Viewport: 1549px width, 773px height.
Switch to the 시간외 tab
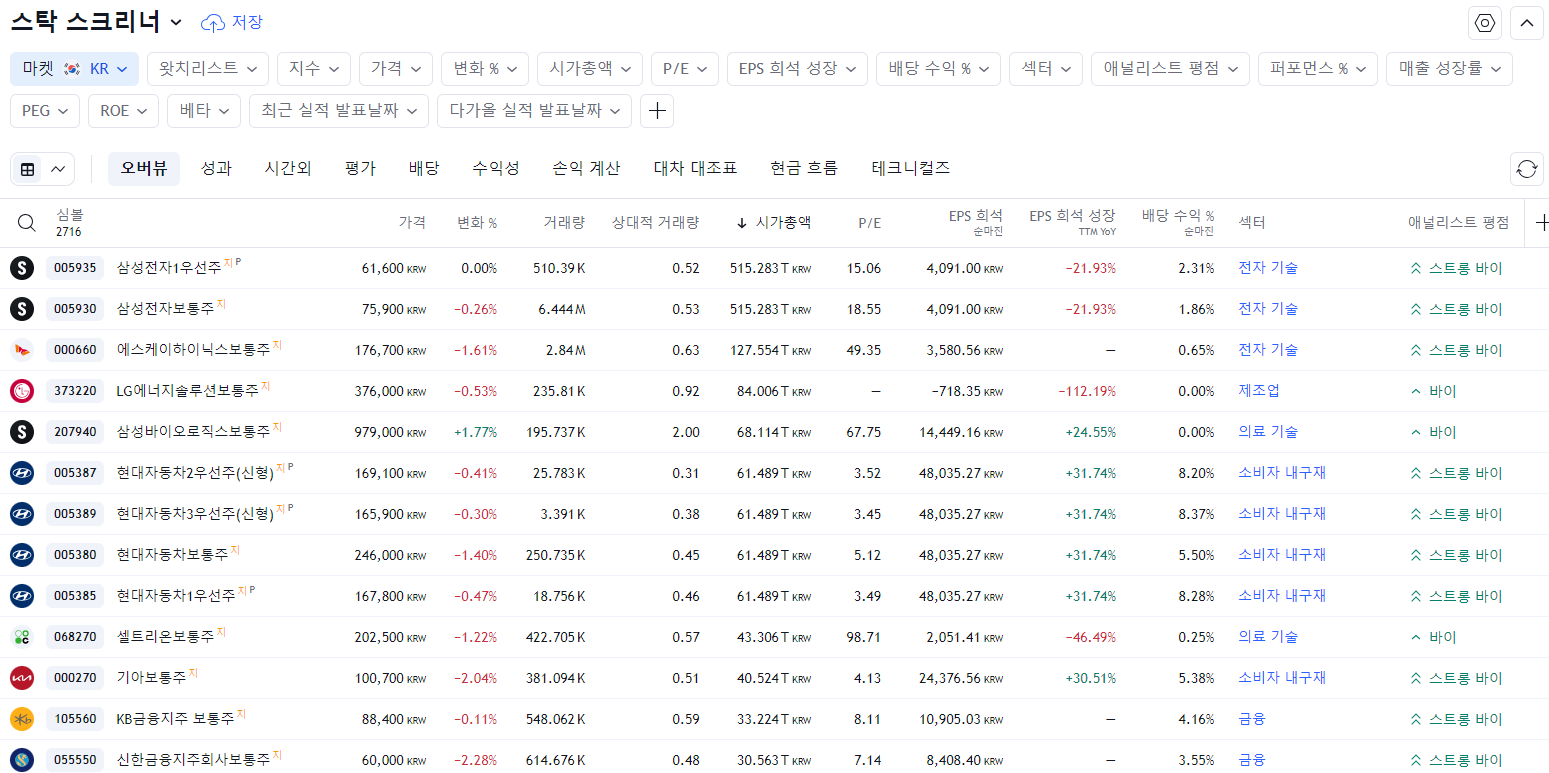(288, 169)
